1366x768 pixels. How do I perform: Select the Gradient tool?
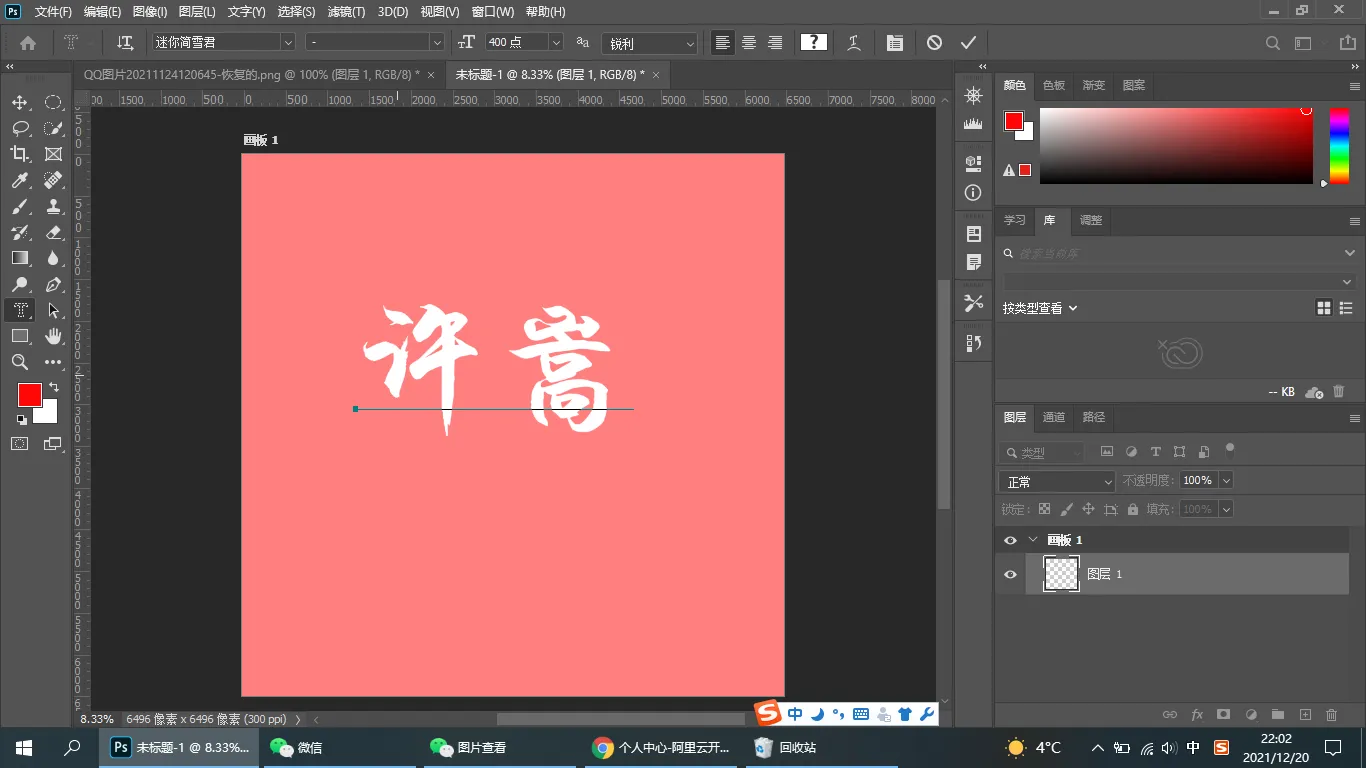(20, 258)
